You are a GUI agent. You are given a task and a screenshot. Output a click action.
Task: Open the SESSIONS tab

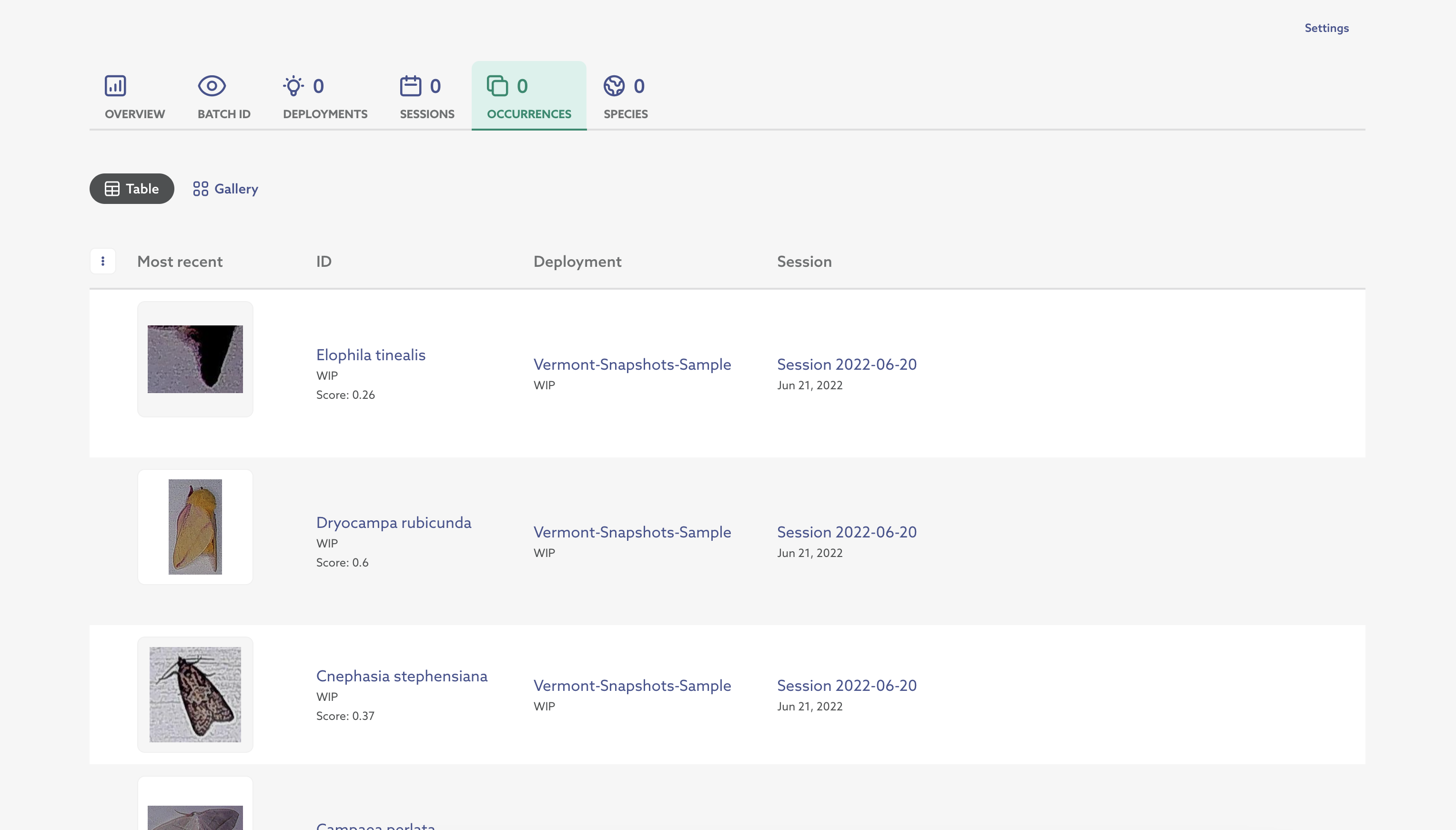tap(427, 113)
